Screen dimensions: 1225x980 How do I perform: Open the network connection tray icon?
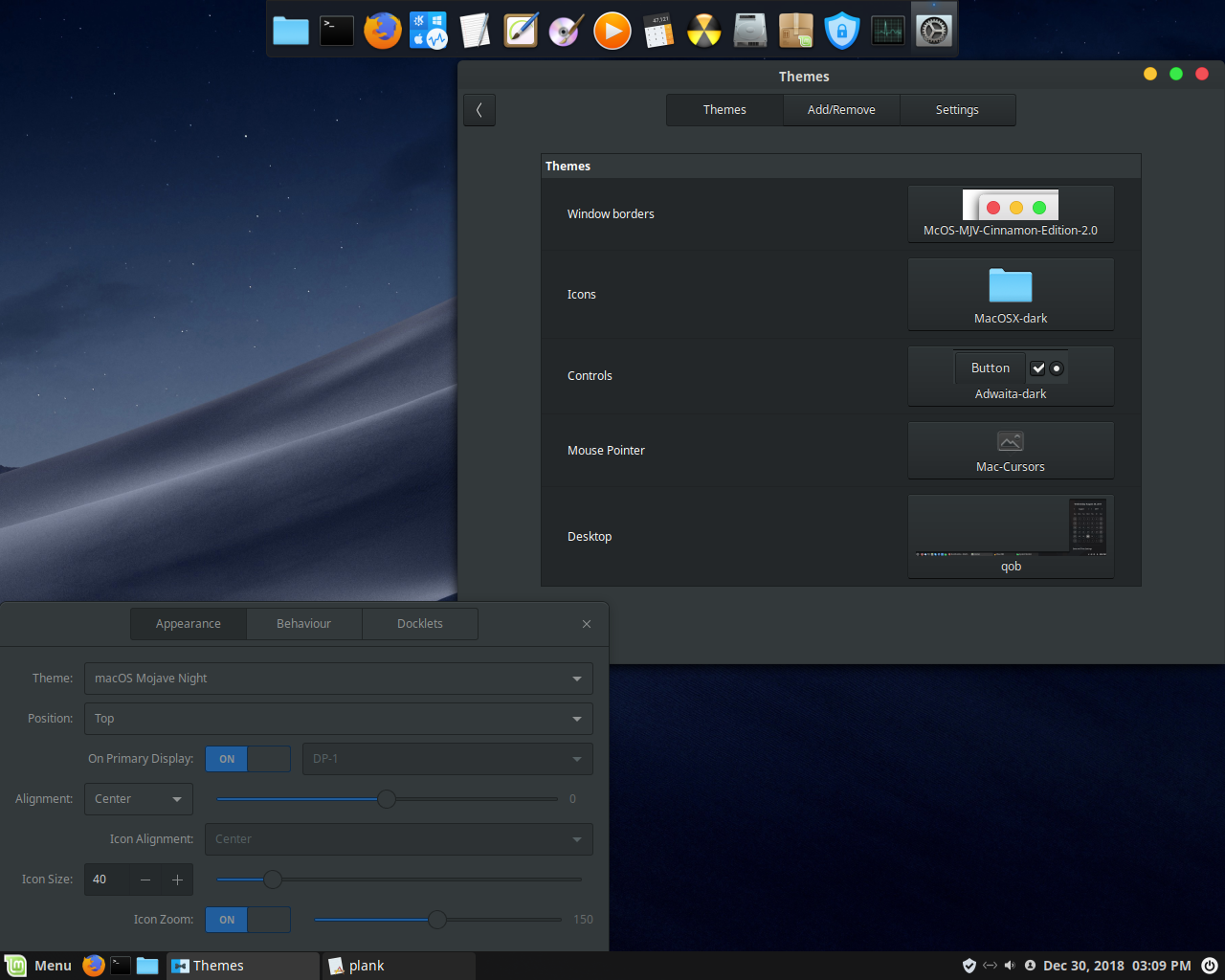click(990, 966)
